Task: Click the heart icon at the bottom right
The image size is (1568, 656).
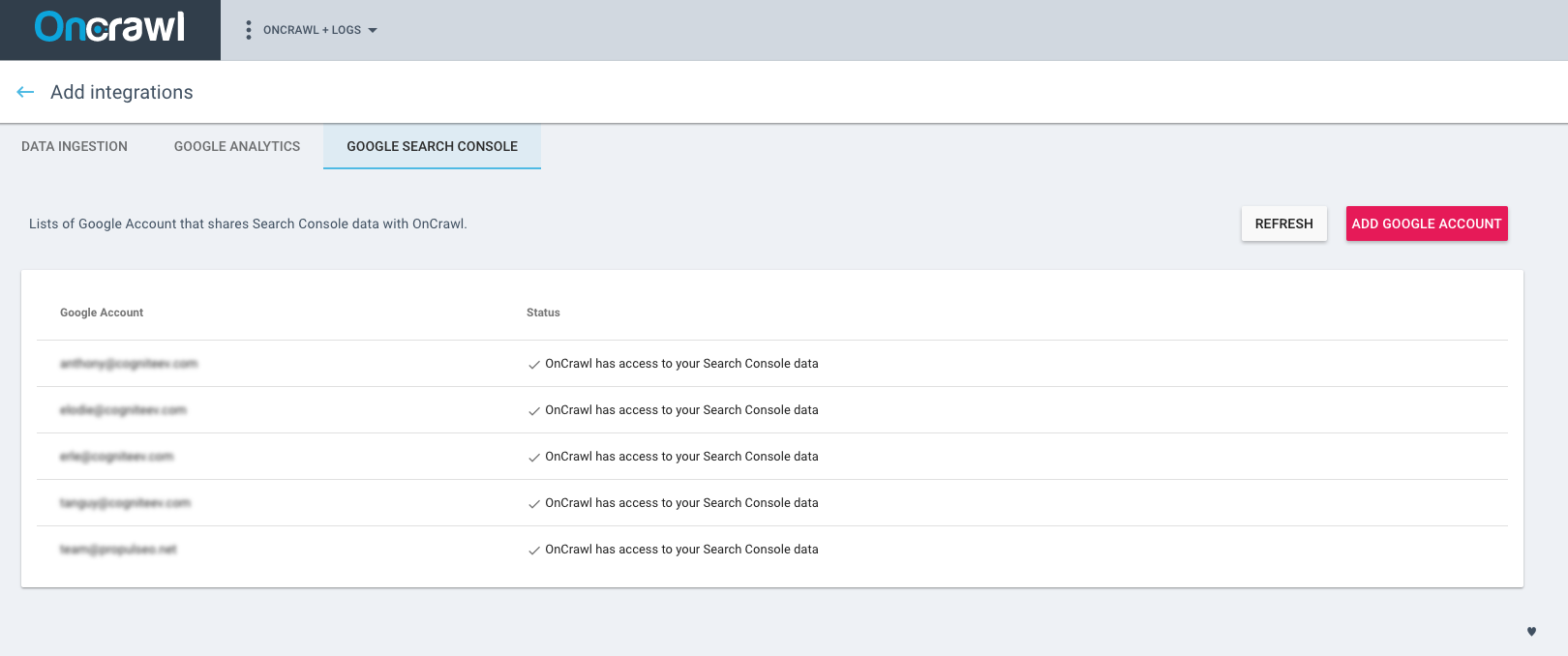Action: (x=1532, y=632)
